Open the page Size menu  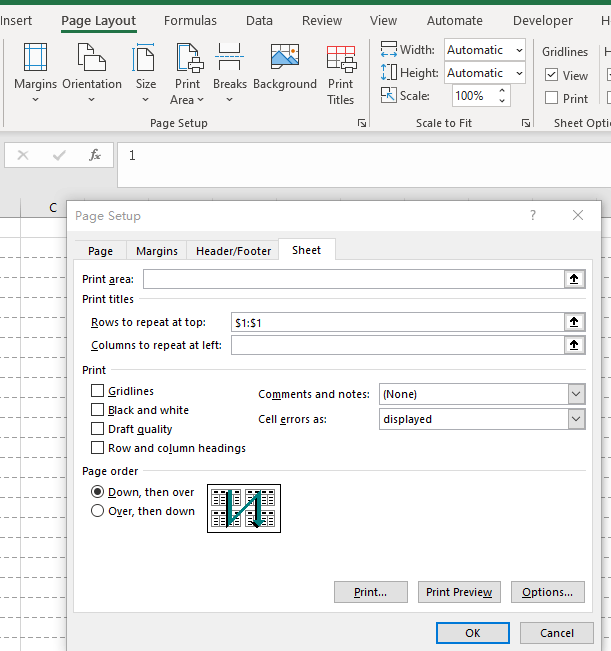[x=146, y=73]
